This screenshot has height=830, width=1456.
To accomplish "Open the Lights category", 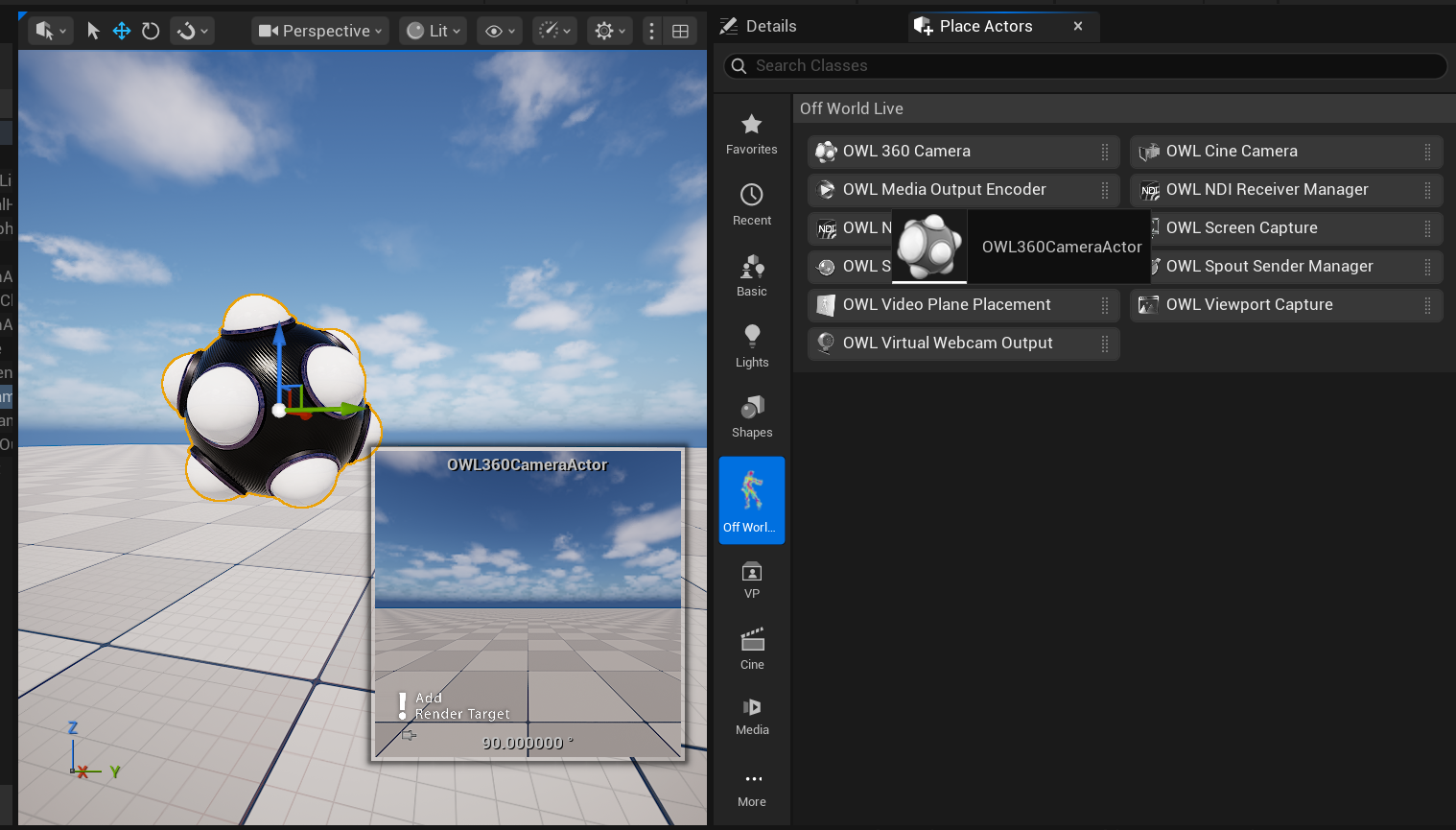I will (x=752, y=346).
